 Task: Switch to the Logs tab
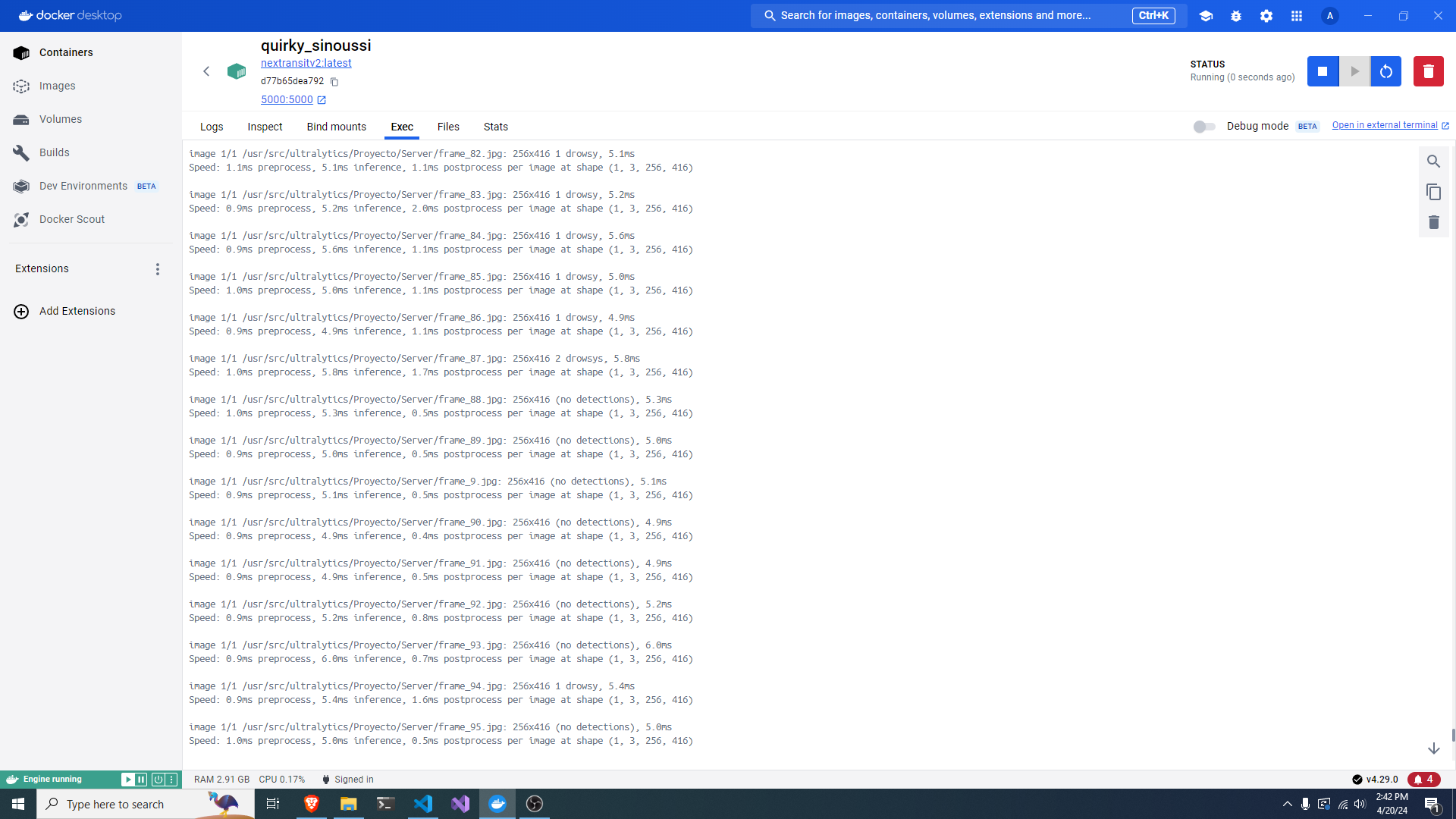(x=212, y=127)
